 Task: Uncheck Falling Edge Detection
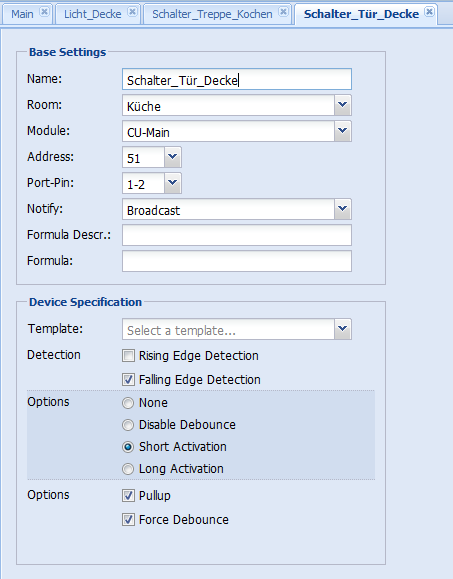click(x=128, y=380)
